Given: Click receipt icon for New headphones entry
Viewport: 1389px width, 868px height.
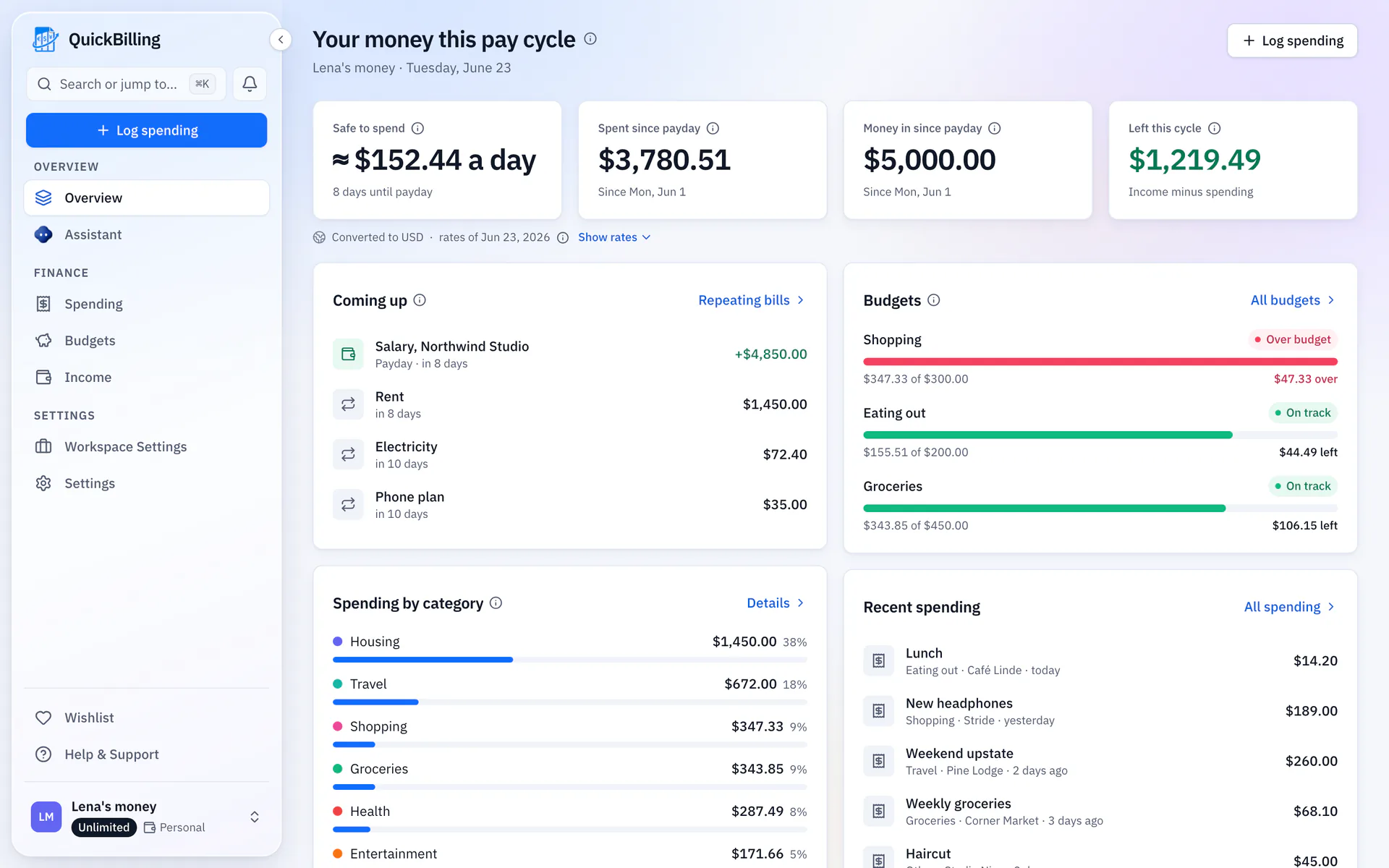Looking at the screenshot, I should tap(878, 711).
